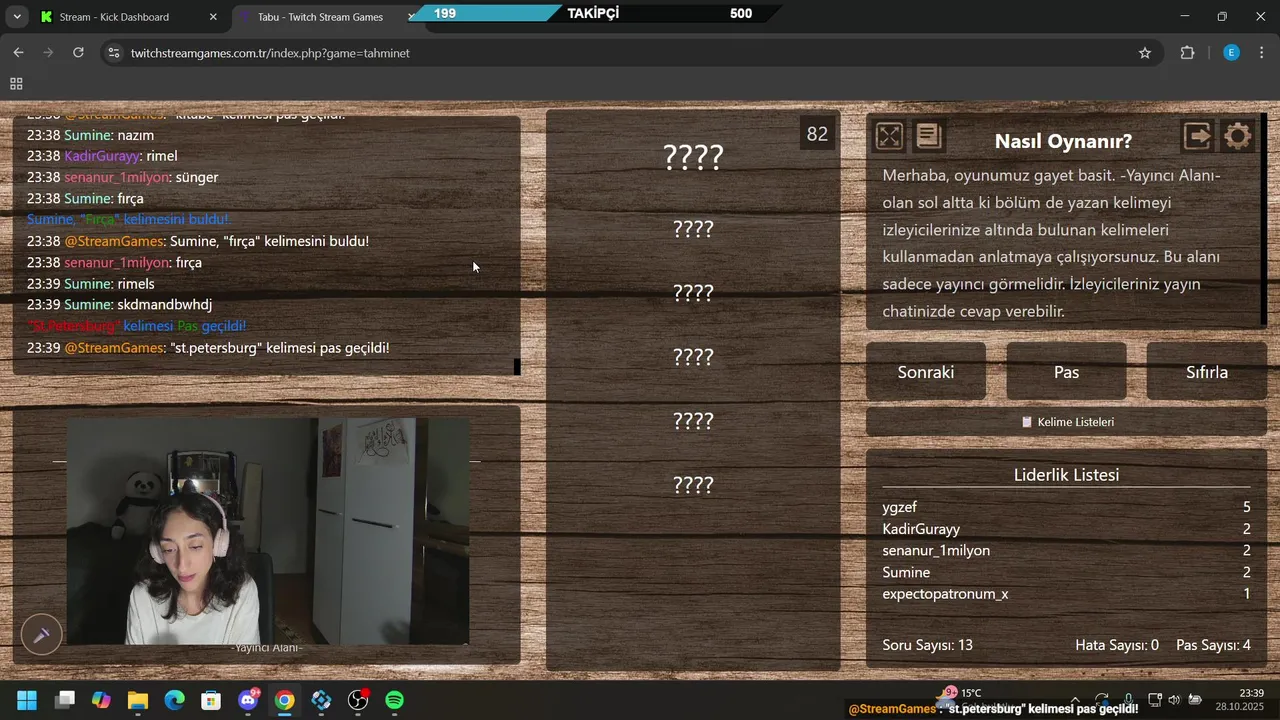Click the Soru Sayısı: 13 counter
1280x720 pixels.
tap(928, 645)
